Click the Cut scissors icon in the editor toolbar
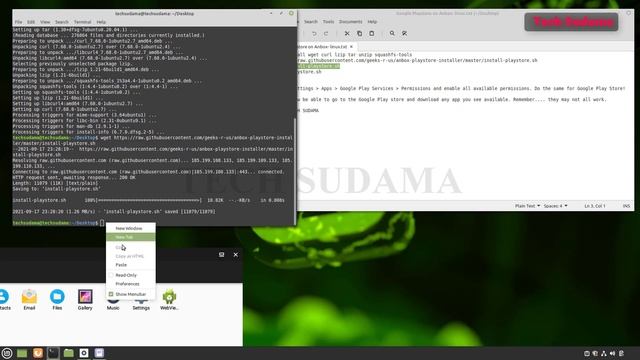This screenshot has width=640, height=360. [x=347, y=33]
